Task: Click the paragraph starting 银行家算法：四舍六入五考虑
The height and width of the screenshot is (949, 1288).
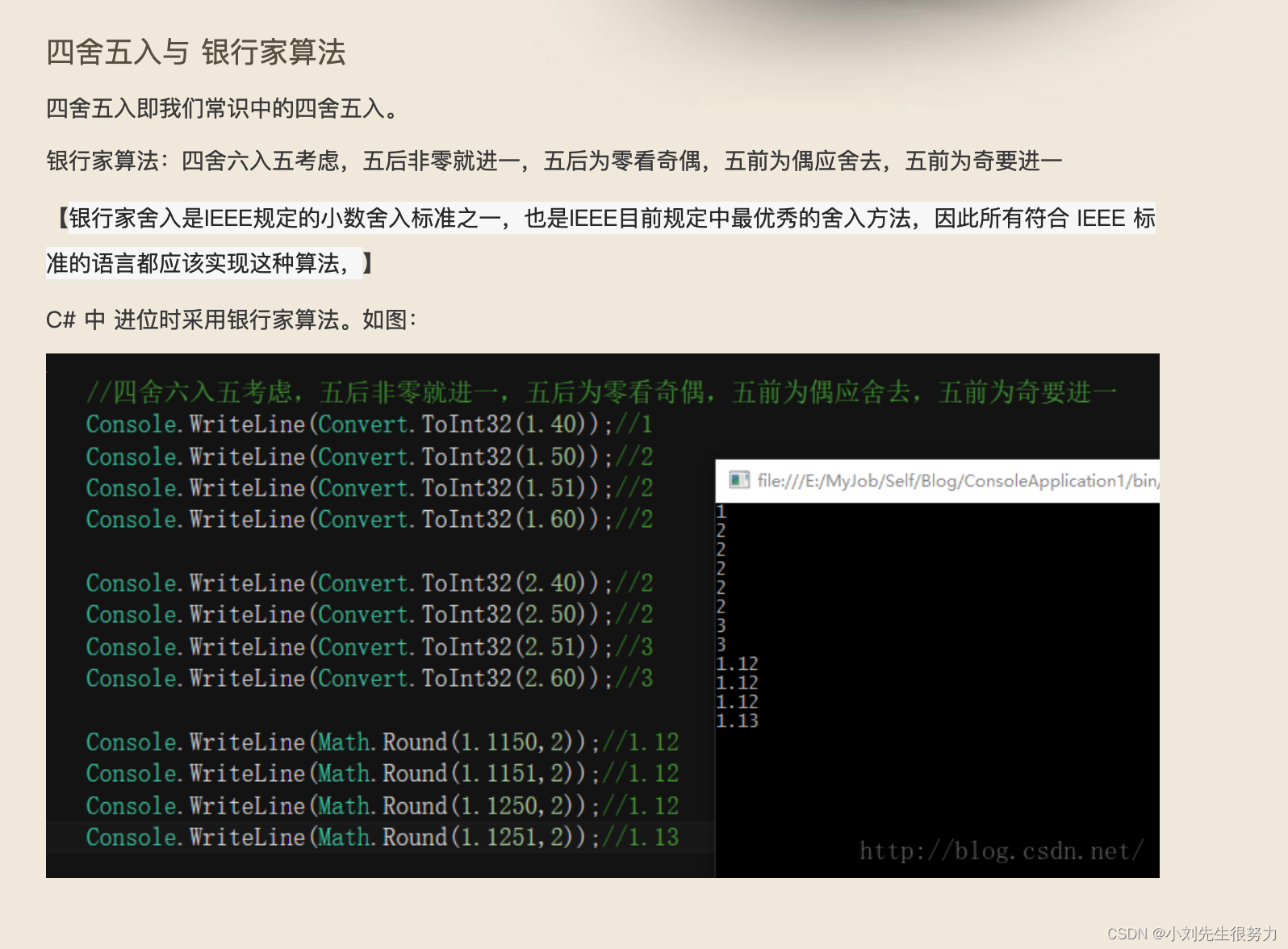Action: (554, 161)
